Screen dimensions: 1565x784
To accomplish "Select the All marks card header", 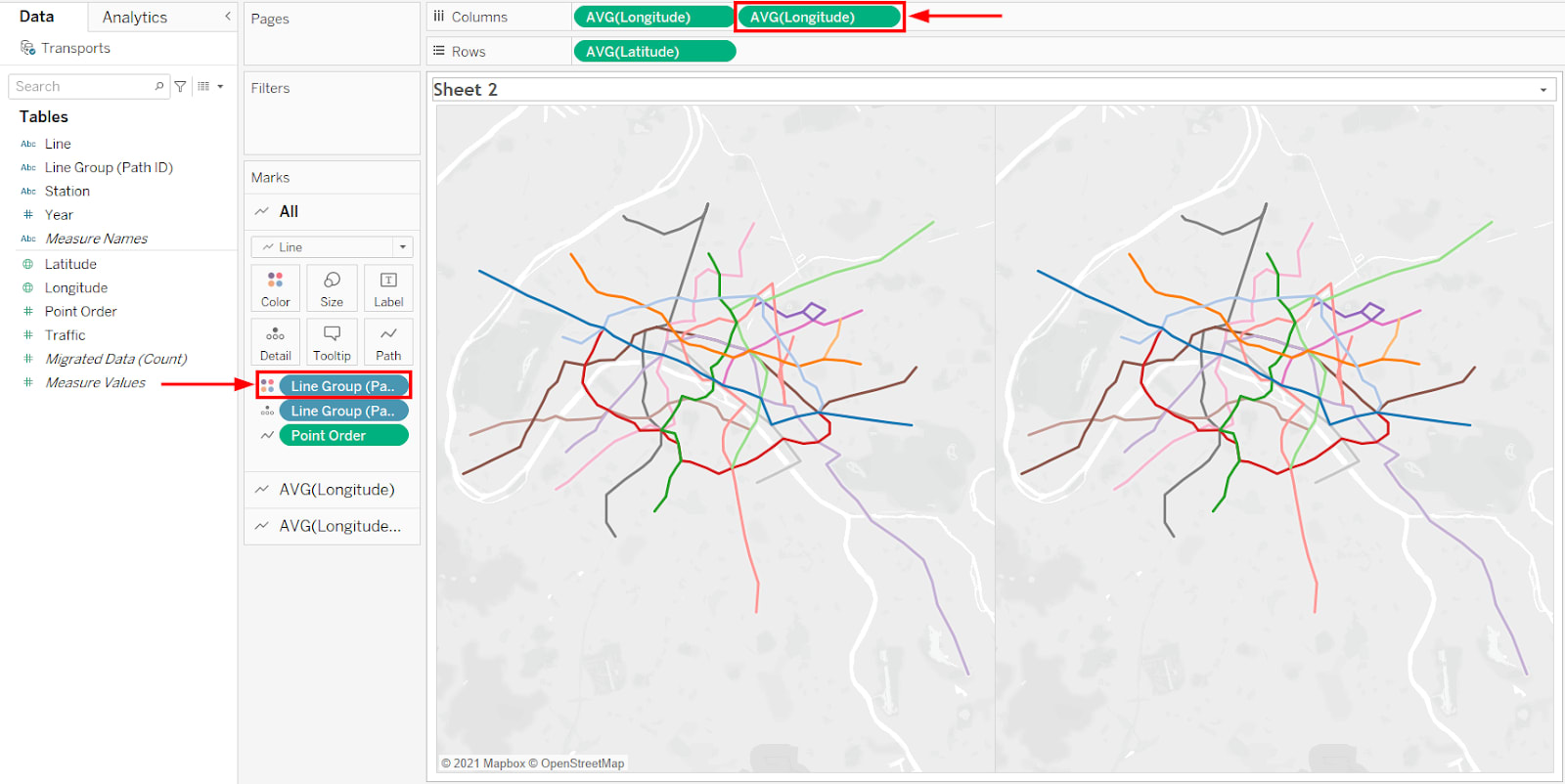I will 332,211.
